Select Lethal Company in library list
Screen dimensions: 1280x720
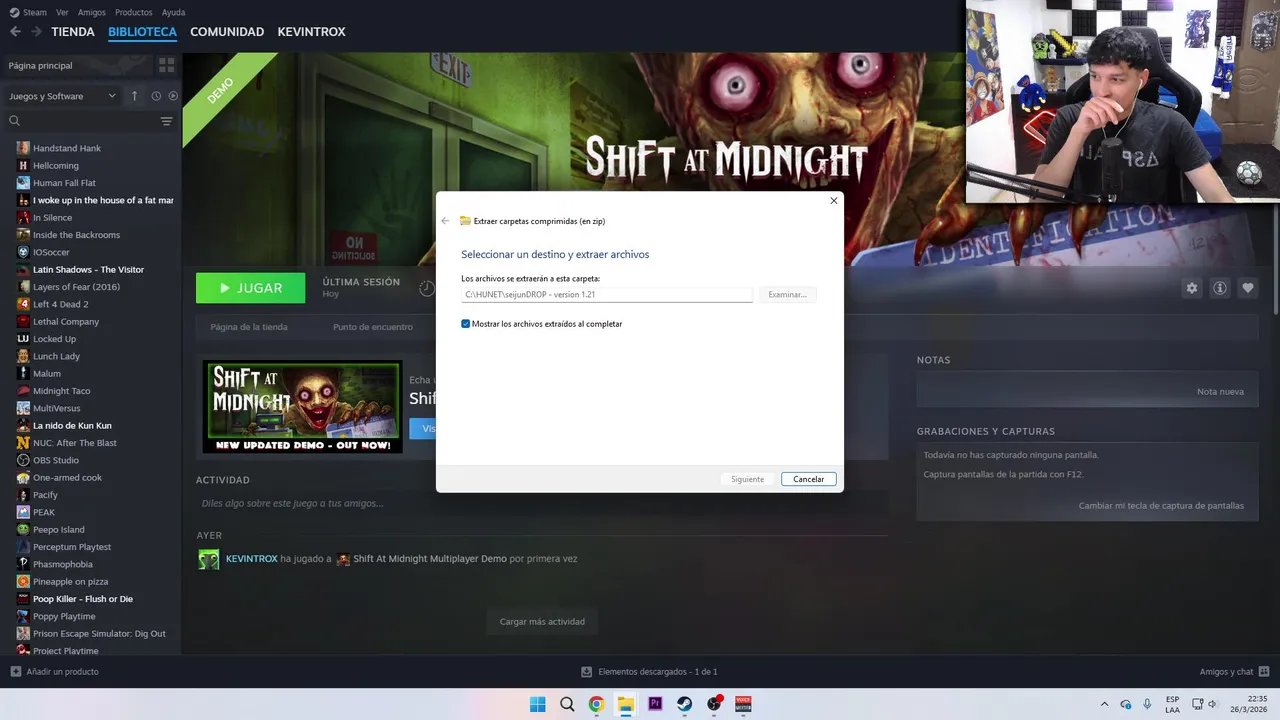[x=66, y=322]
